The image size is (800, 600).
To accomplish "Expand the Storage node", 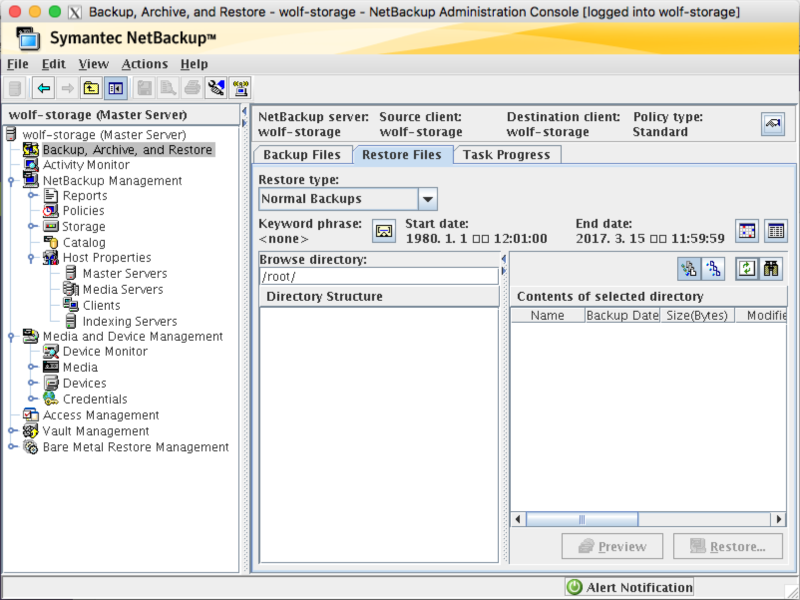I will [x=32, y=226].
